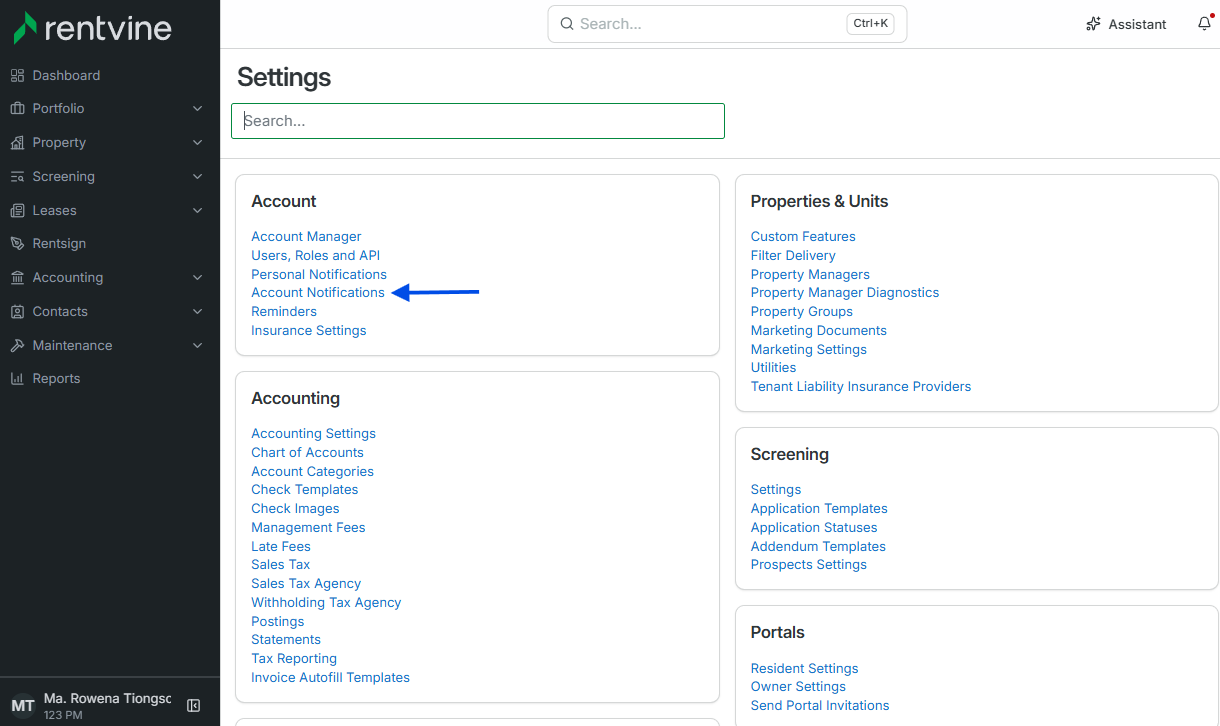Click the Leases document icon

point(17,210)
